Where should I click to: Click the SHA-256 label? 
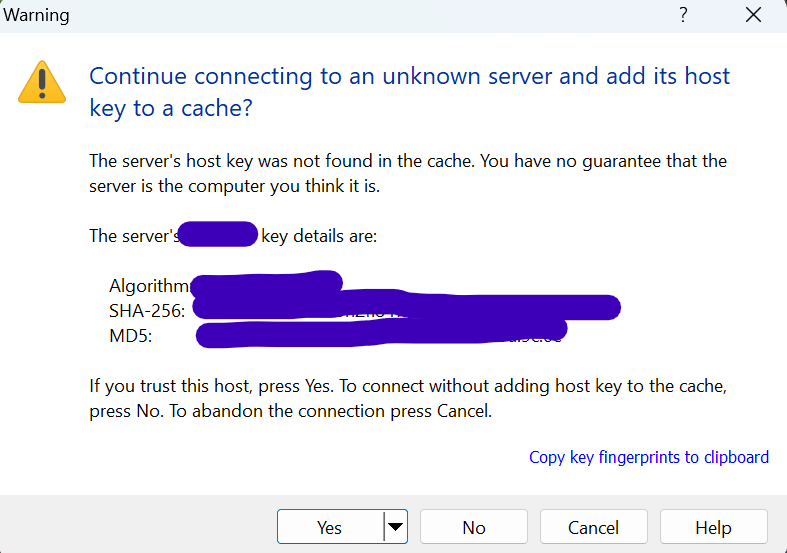147,311
